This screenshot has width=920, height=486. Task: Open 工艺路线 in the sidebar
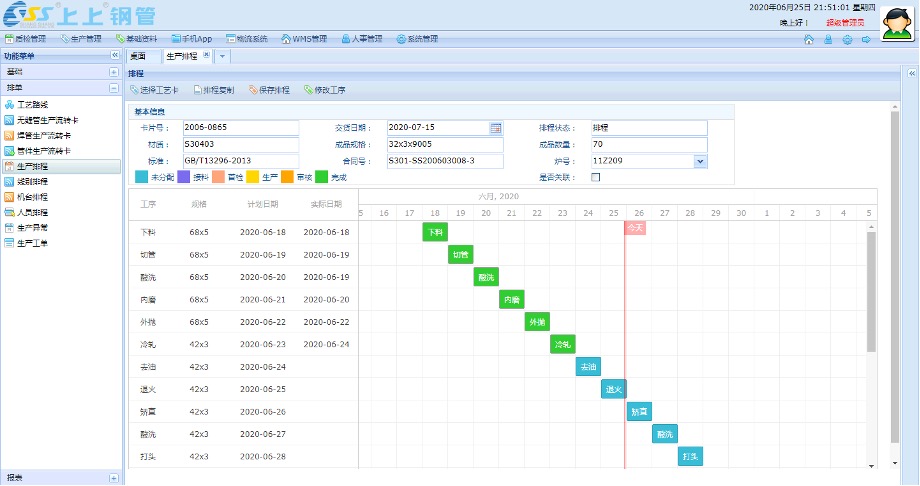[x=31, y=104]
